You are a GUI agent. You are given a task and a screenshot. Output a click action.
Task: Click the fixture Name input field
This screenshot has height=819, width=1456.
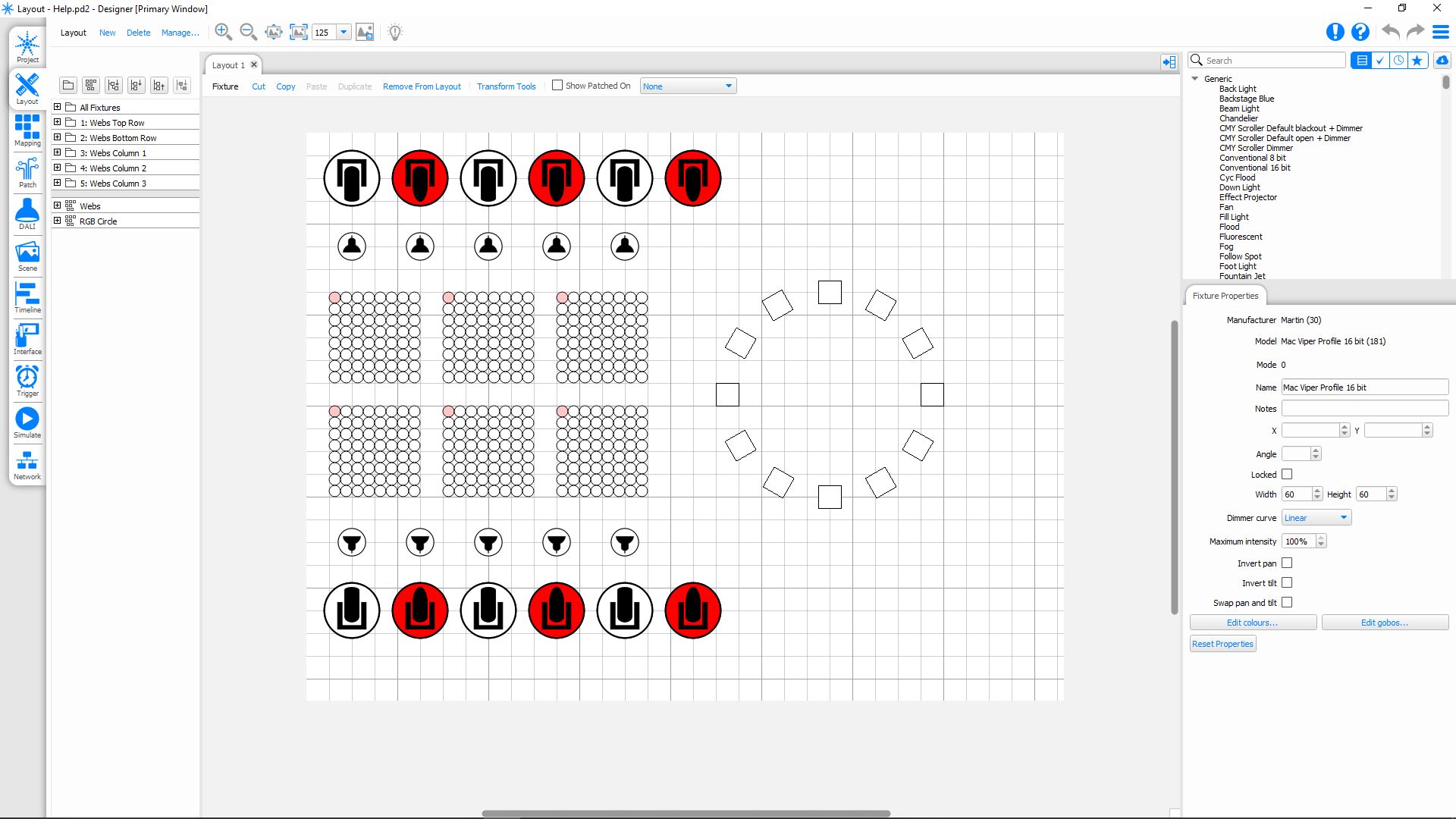point(1363,388)
